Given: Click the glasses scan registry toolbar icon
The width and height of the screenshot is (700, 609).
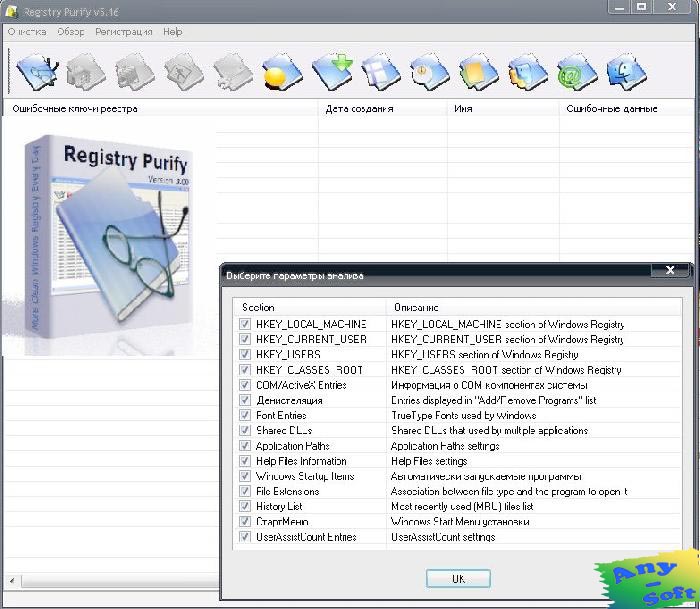Looking at the screenshot, I should [x=38, y=71].
